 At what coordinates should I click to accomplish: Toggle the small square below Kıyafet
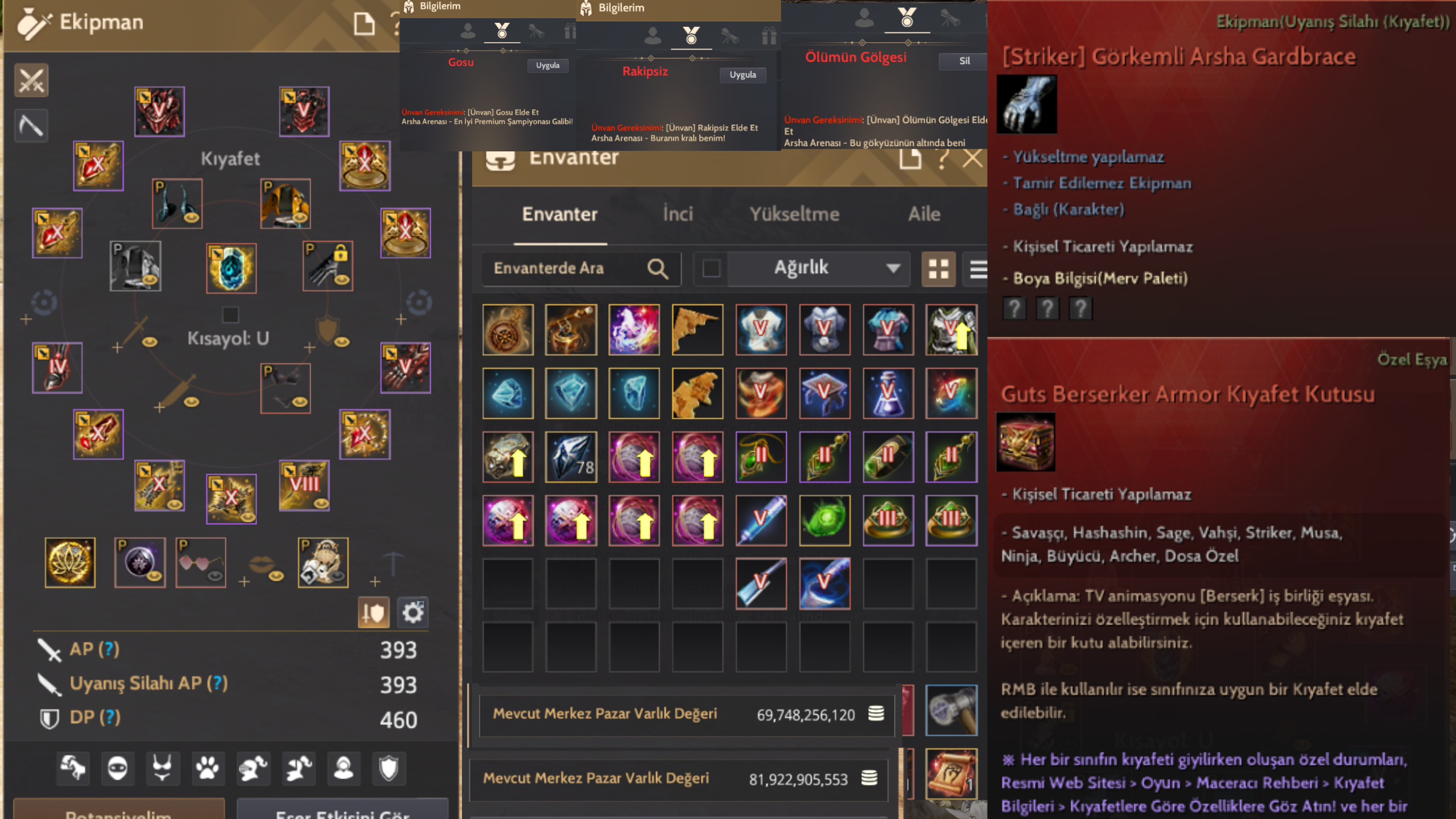230,315
